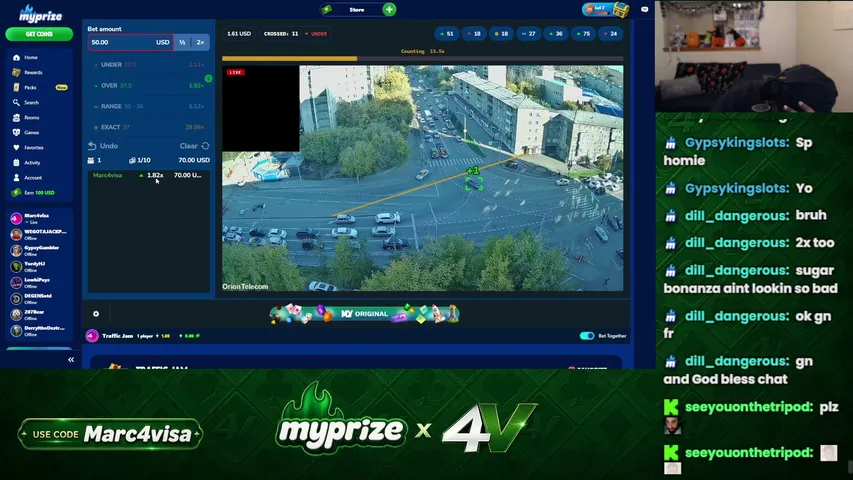Clear all bets

pyautogui.click(x=195, y=146)
